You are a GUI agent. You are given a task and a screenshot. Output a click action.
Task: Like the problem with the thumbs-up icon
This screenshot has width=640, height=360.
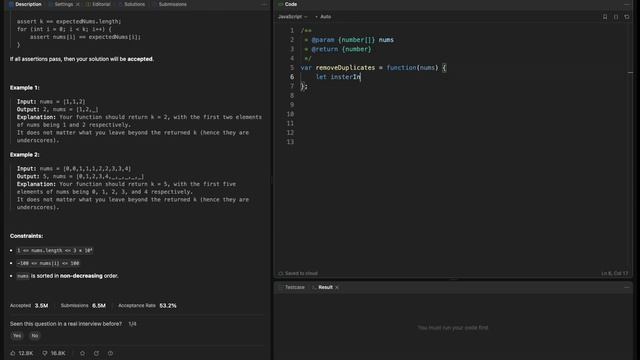point(13,353)
